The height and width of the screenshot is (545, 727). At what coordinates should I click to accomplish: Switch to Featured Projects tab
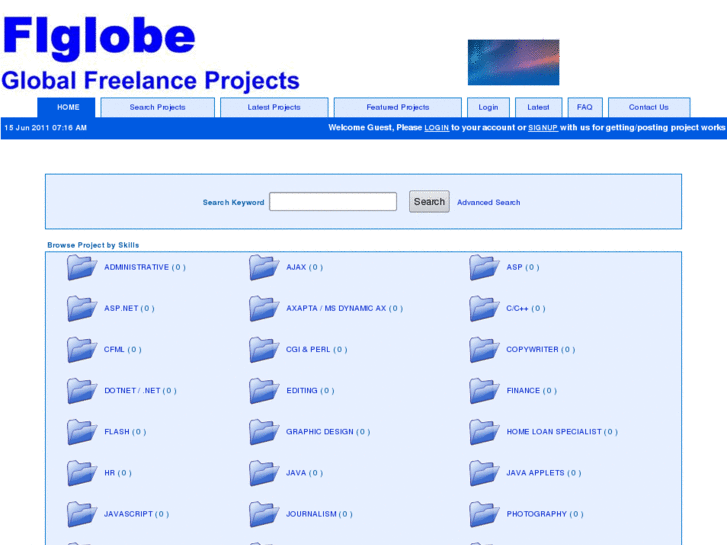[398, 107]
